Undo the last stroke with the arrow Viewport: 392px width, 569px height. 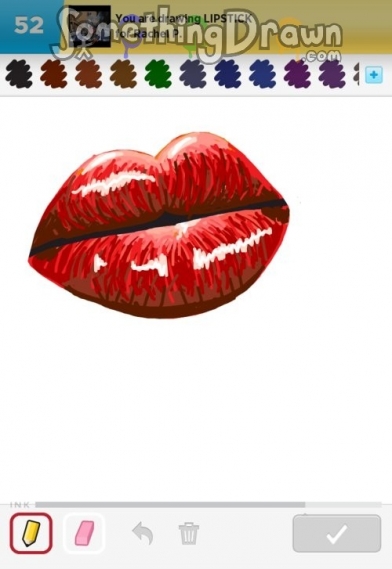tap(143, 533)
